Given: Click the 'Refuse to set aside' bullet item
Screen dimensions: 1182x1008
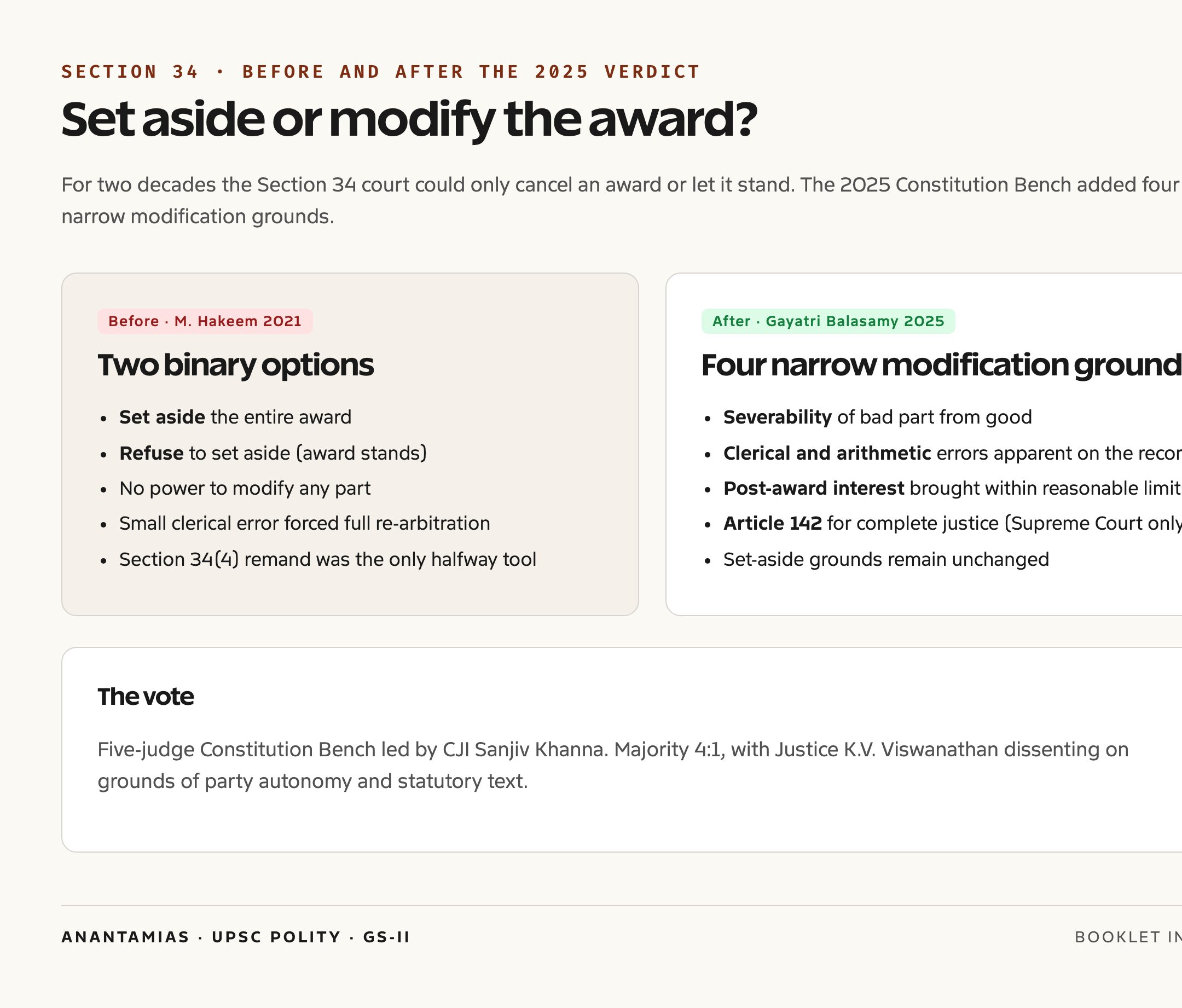Looking at the screenshot, I should [273, 453].
